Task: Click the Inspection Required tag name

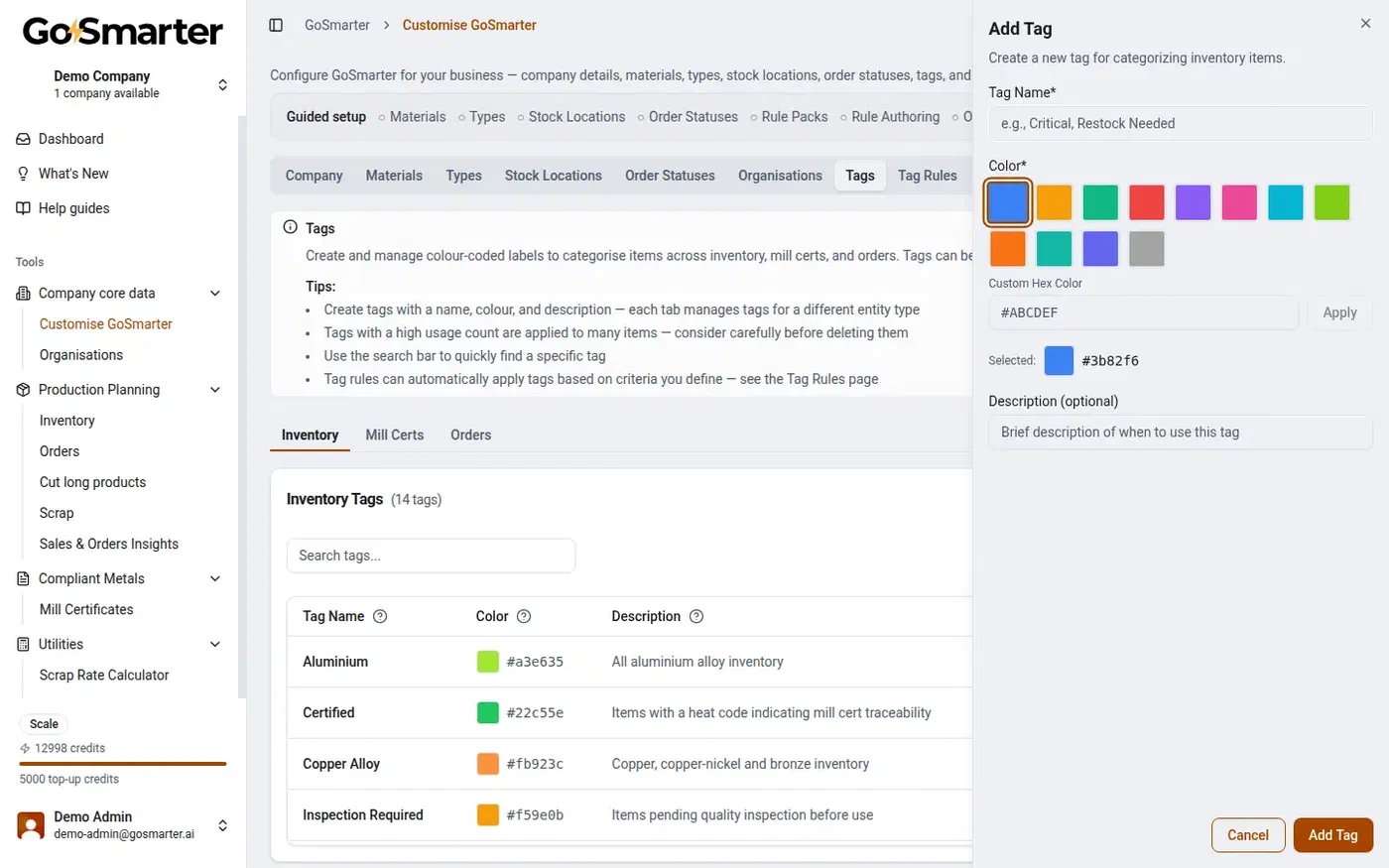Action: click(x=363, y=815)
